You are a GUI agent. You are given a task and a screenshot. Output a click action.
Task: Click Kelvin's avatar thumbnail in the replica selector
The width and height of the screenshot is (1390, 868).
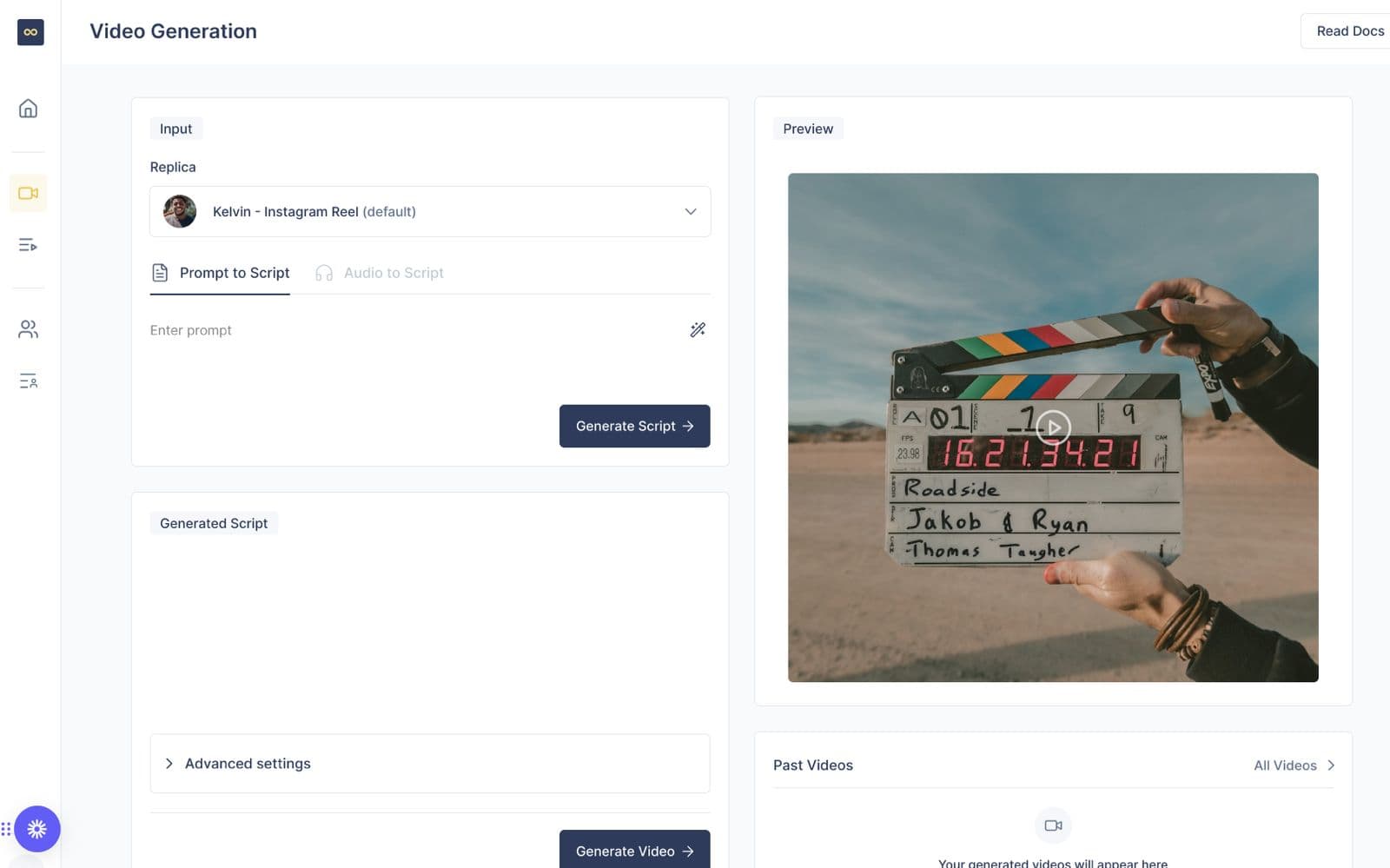click(180, 211)
